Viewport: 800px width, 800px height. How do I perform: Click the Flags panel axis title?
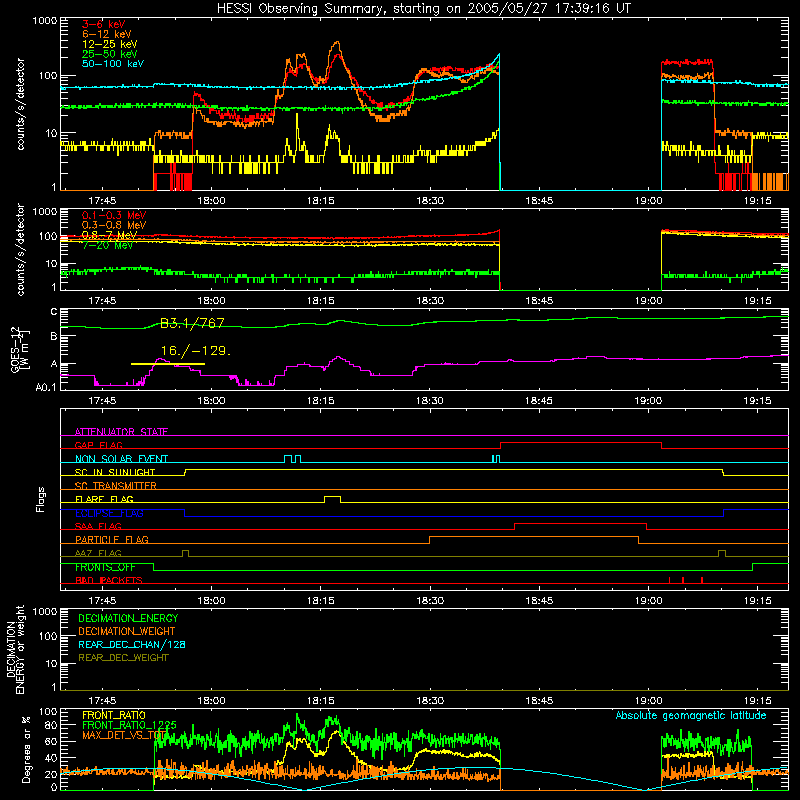[x=41, y=499]
